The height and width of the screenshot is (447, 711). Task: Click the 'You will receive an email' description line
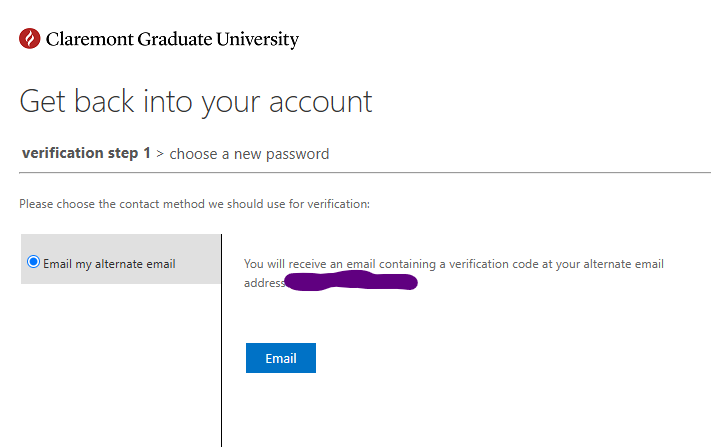click(454, 264)
